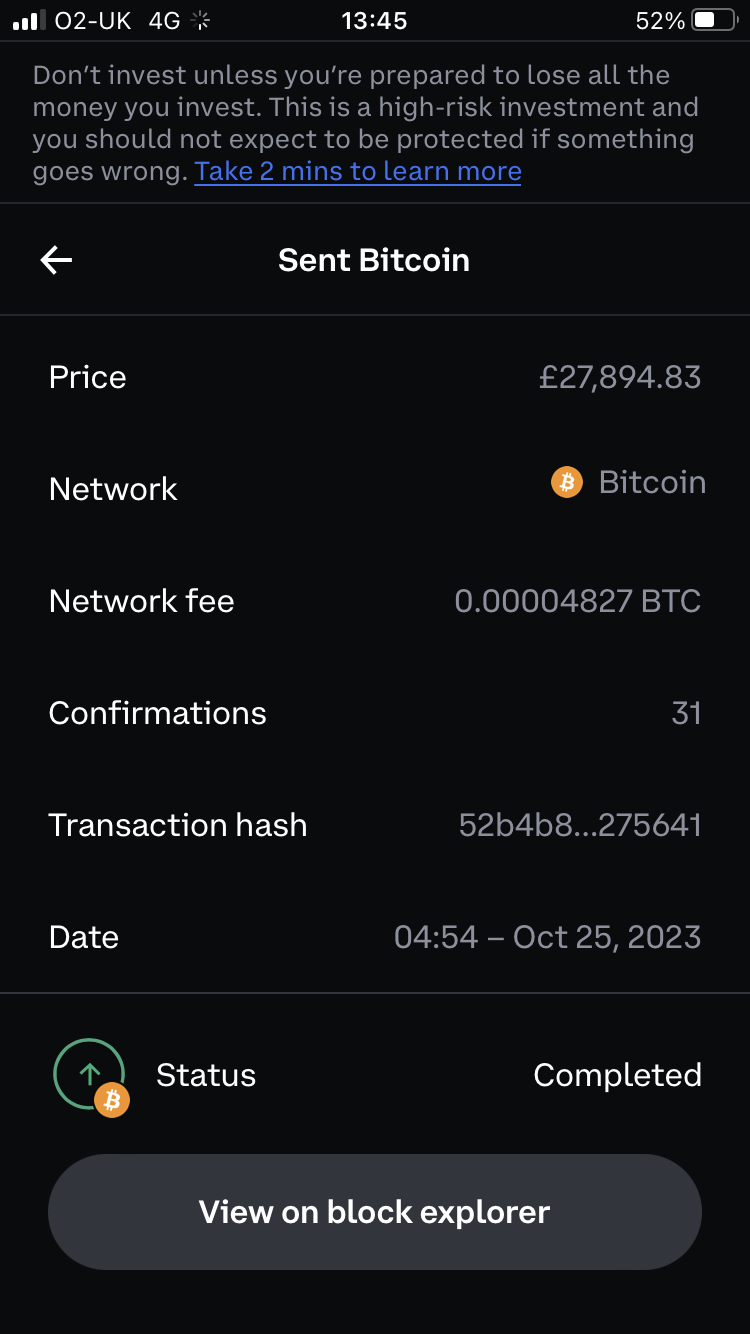Tap the Bitcoin network name text
The image size is (750, 1334).
652,483
